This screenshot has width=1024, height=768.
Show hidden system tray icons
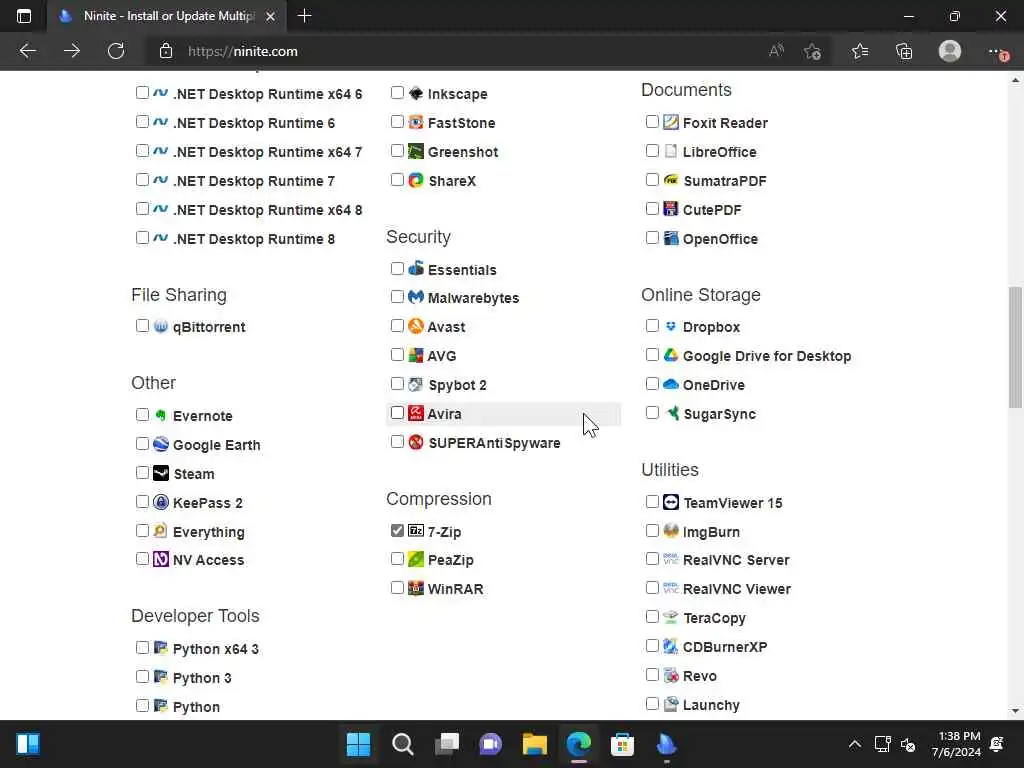pos(854,744)
